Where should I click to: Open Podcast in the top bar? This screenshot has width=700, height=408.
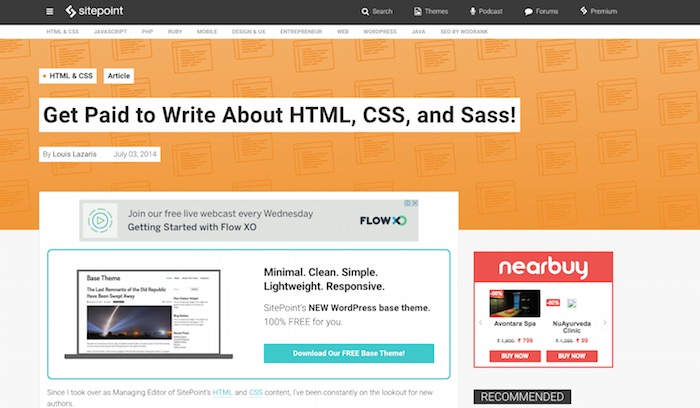486,12
